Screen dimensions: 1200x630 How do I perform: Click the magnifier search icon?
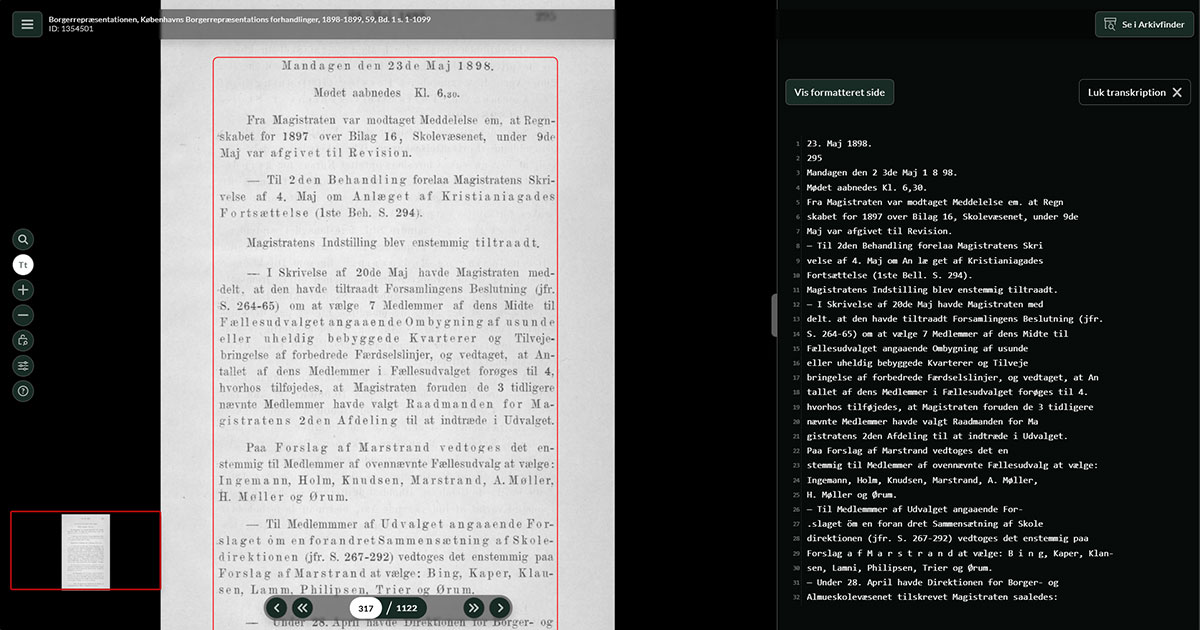coord(23,240)
